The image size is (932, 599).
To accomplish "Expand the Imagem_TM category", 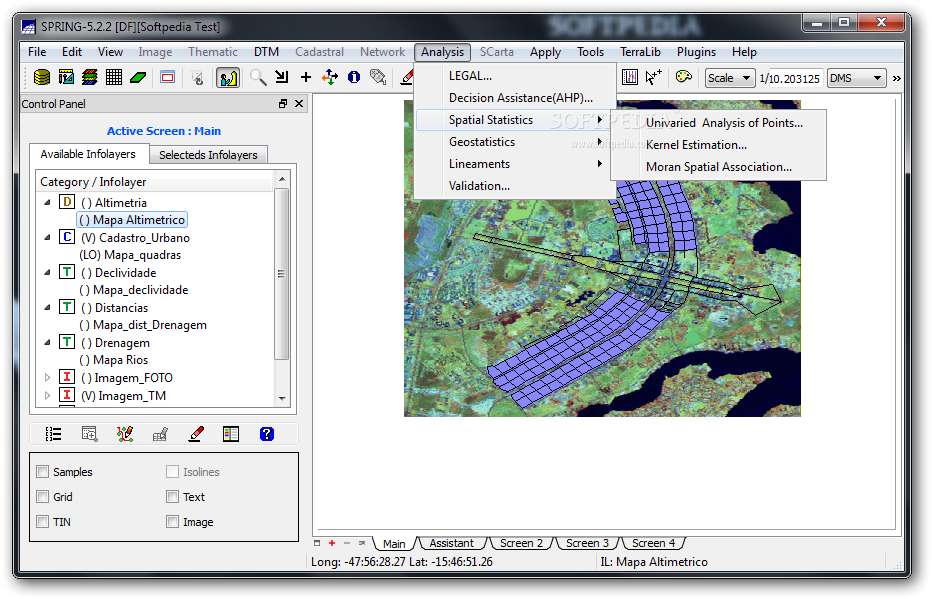I will [48, 395].
